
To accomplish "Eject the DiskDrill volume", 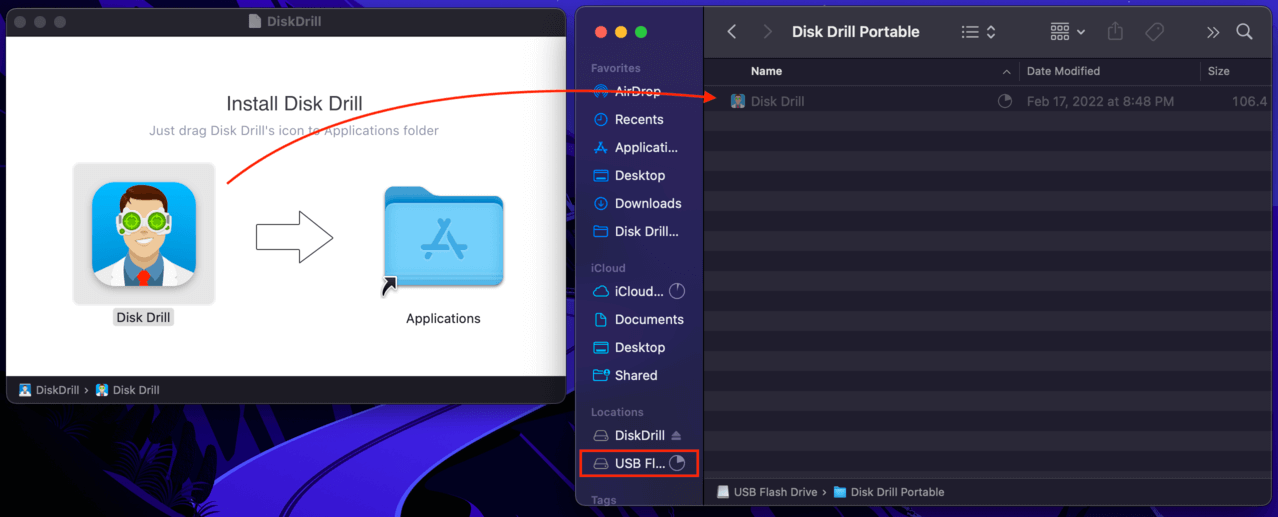I will (676, 435).
